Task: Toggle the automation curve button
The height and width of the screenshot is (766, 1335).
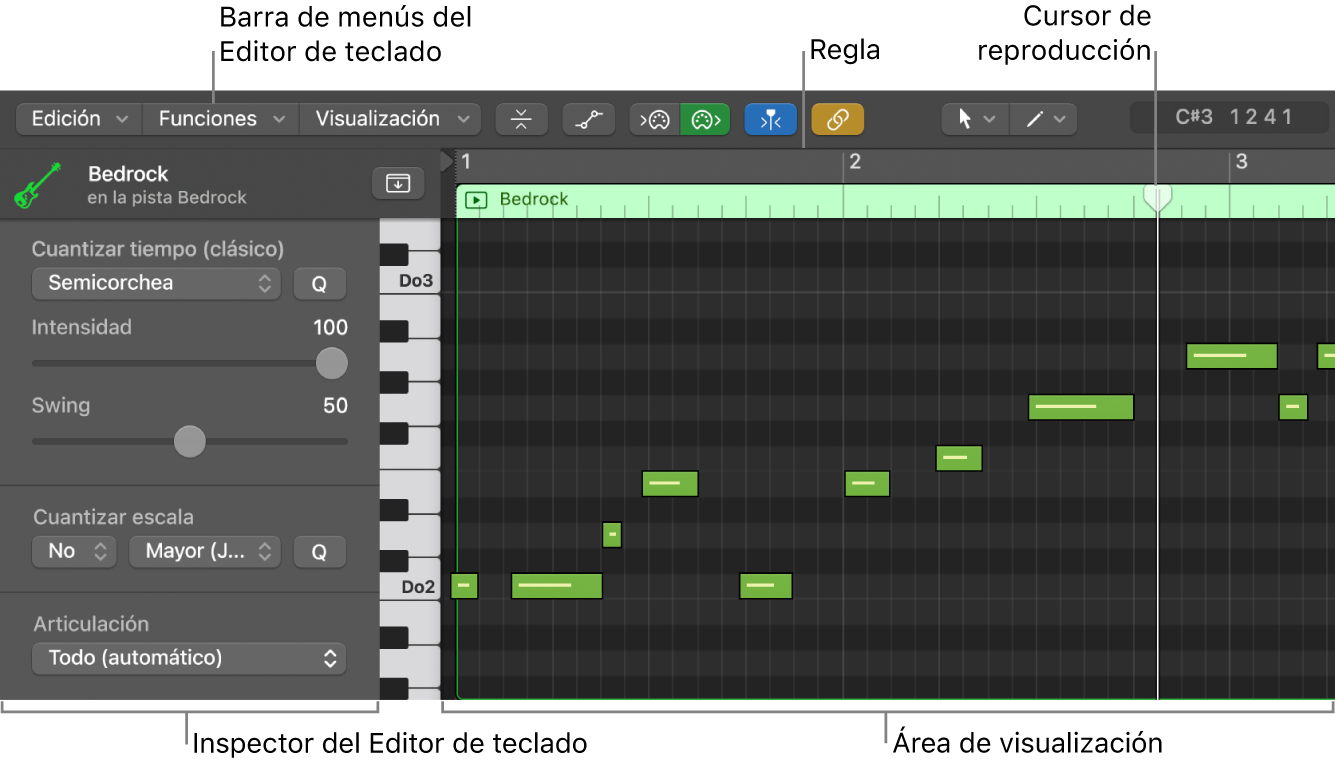Action: (x=589, y=119)
